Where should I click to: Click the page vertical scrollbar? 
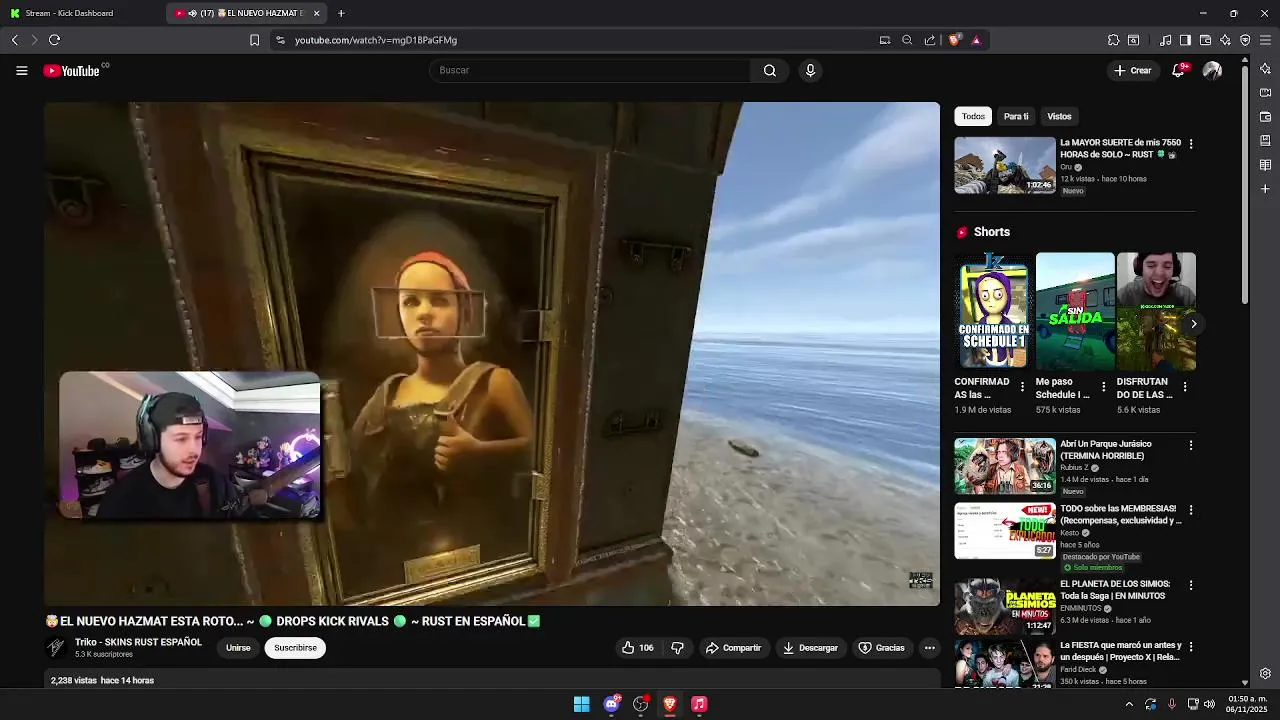coord(1245,185)
